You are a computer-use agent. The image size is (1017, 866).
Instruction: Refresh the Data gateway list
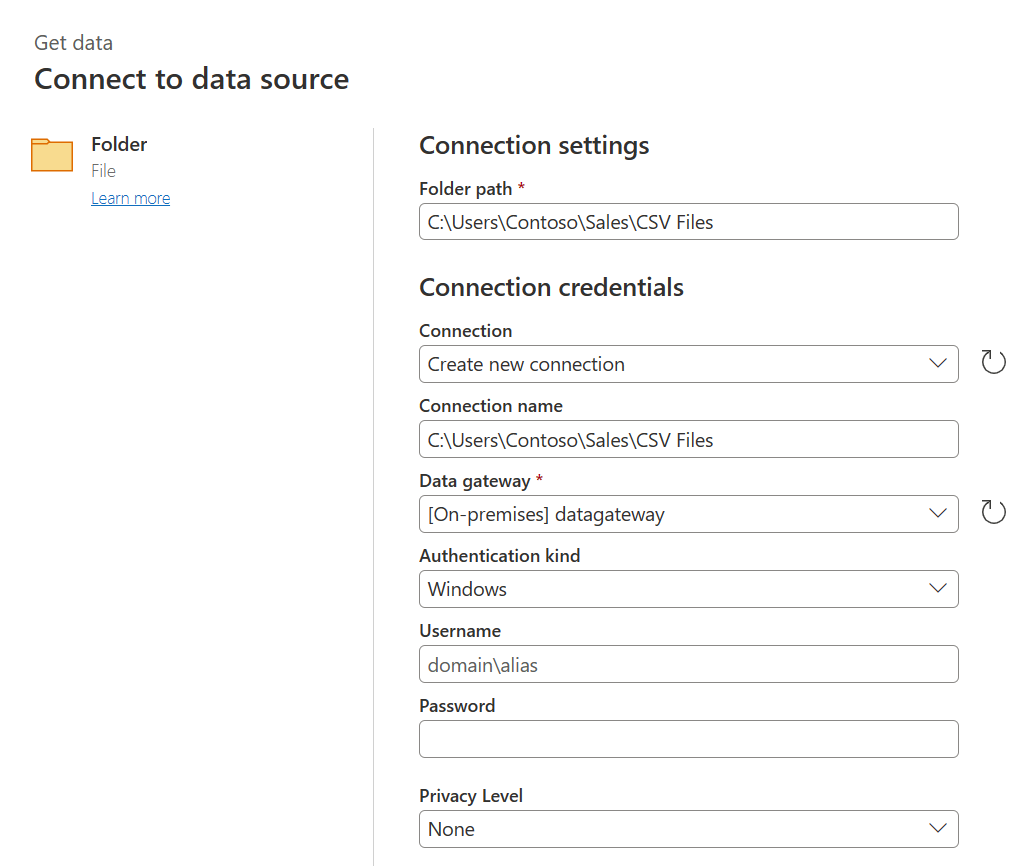tap(993, 512)
